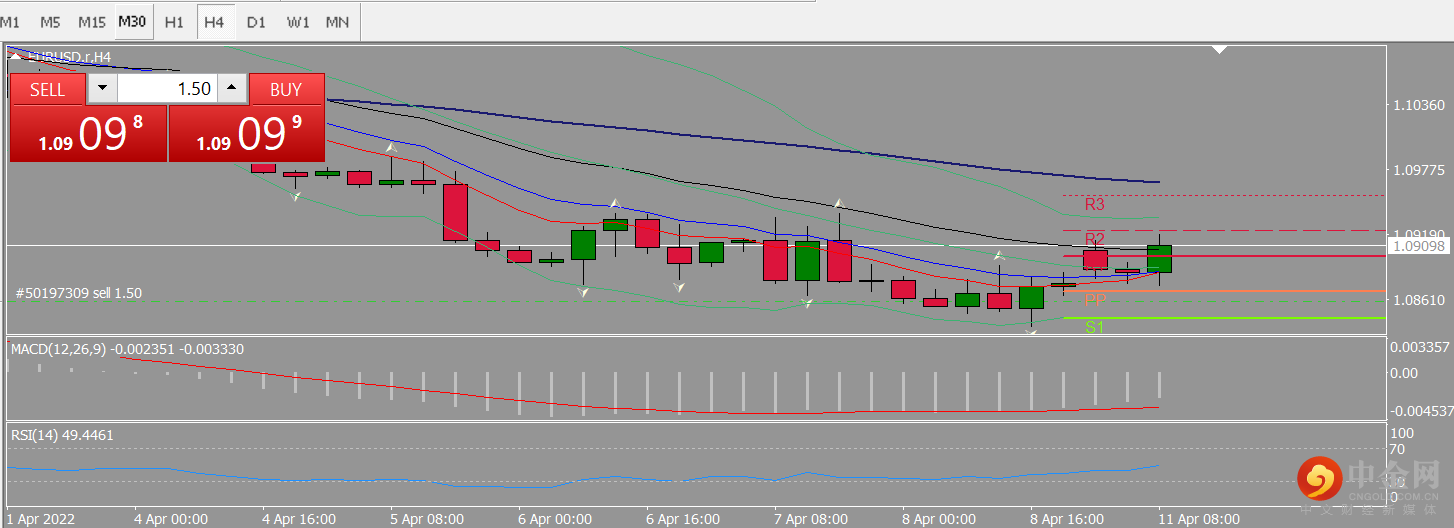Click the R3 pivot level label
1454x528 pixels.
[x=1094, y=204]
